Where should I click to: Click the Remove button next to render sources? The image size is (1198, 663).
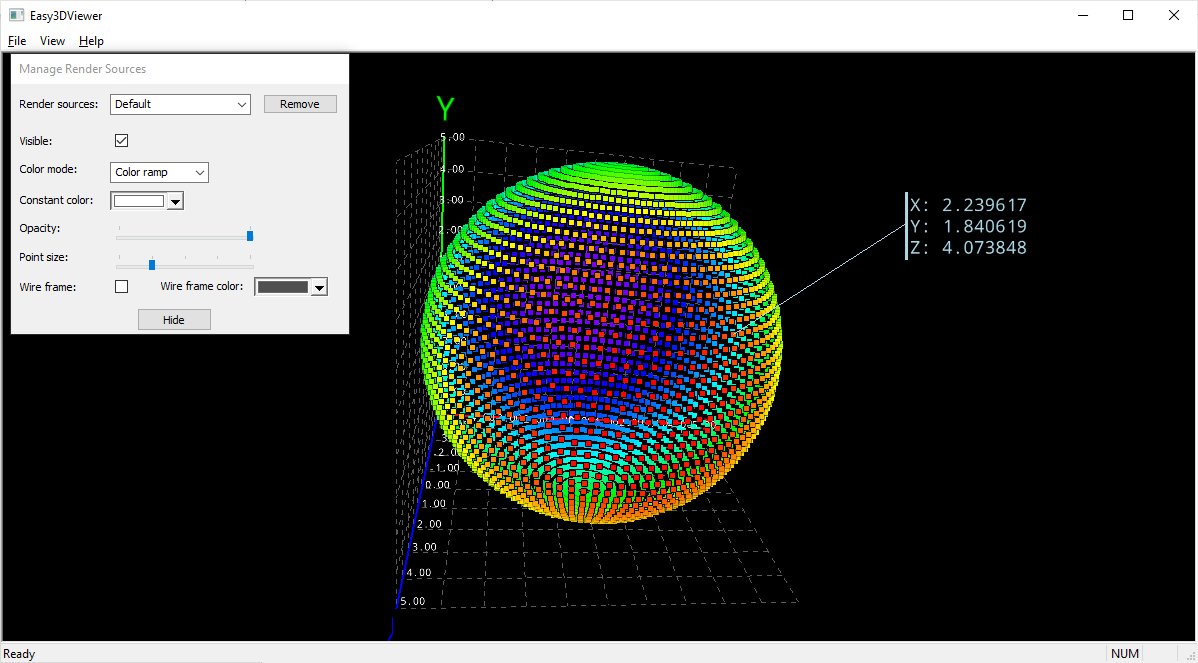(300, 103)
